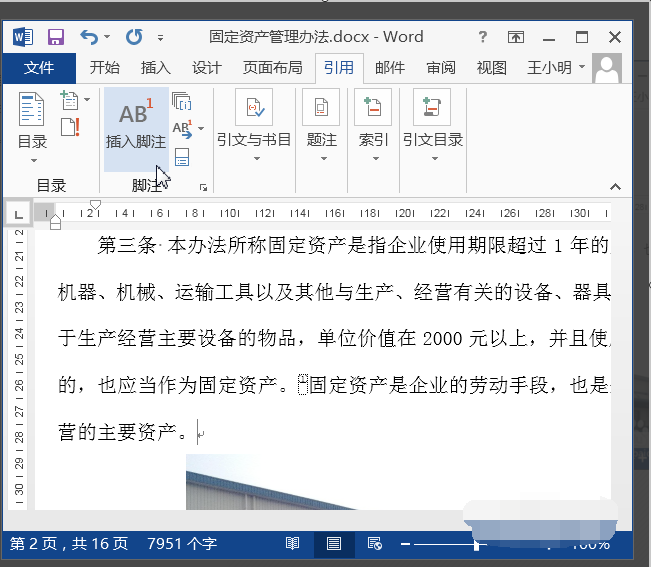
Task: Undo the last action
Action: click(89, 37)
